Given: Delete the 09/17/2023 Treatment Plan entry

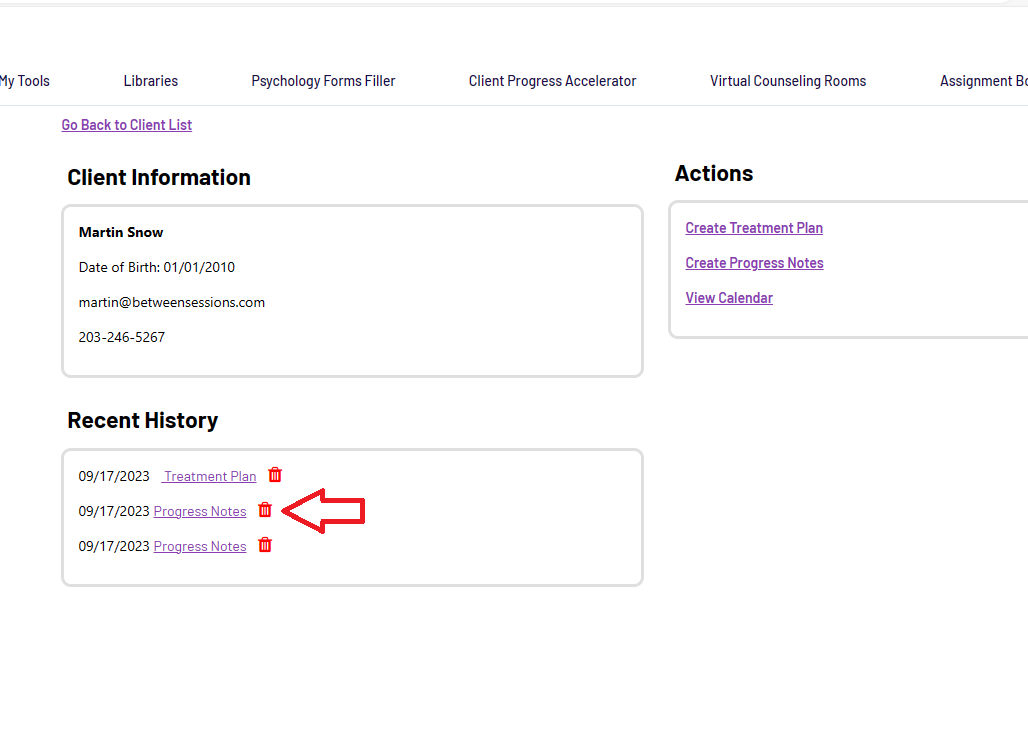Looking at the screenshot, I should pos(275,475).
